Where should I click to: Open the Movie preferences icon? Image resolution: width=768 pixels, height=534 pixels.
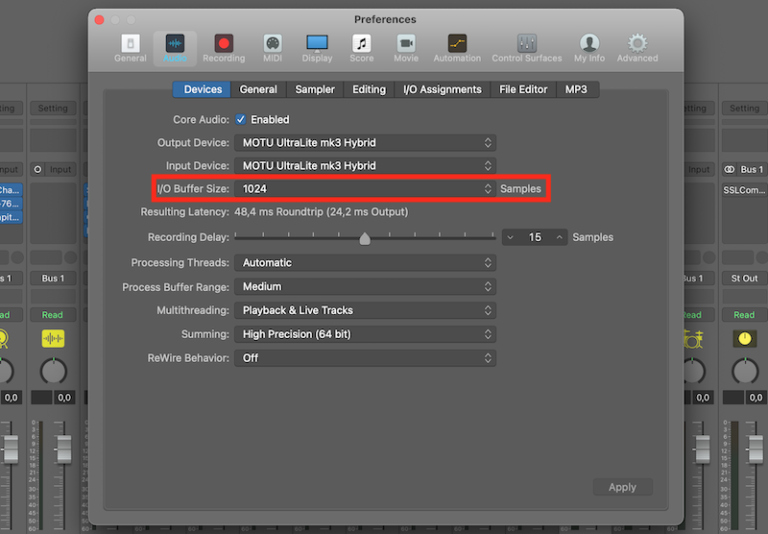tap(406, 48)
